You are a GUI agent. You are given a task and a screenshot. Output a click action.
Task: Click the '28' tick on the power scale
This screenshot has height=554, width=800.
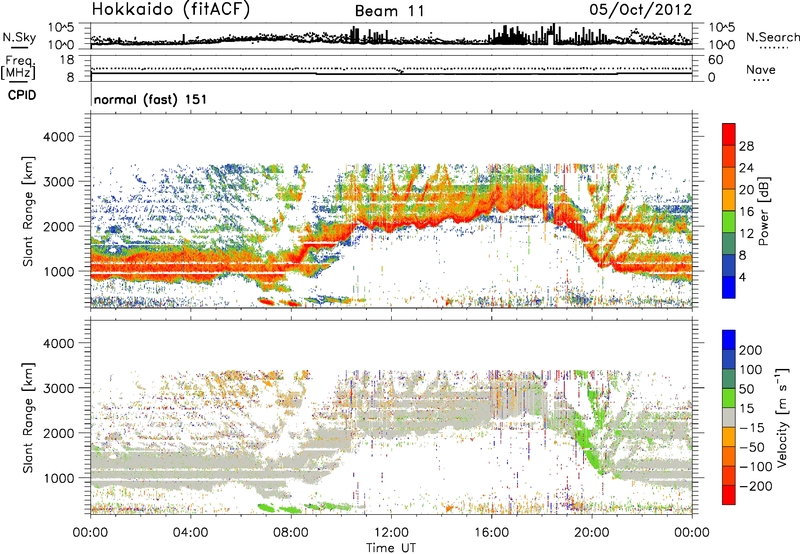point(746,146)
